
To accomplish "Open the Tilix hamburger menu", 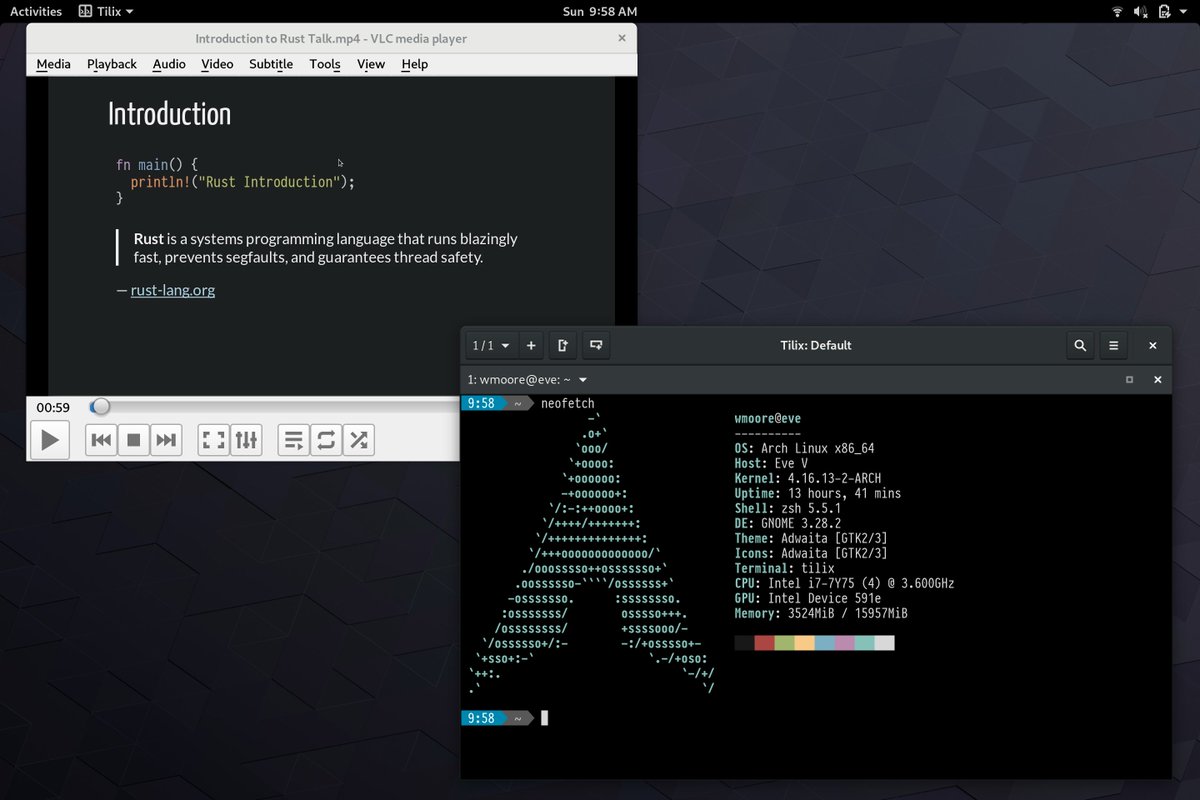I will click(x=1114, y=345).
